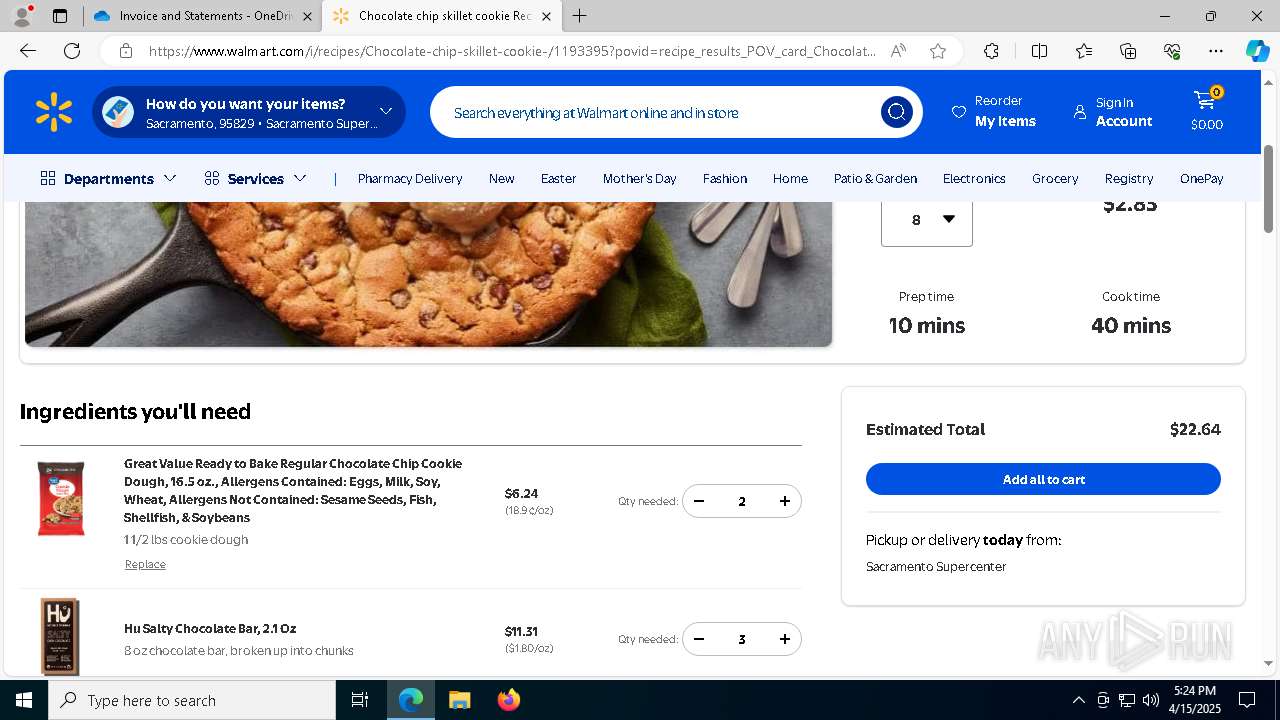The width and height of the screenshot is (1280, 720).
Task: Click the Walmart search input field
Action: click(x=660, y=112)
